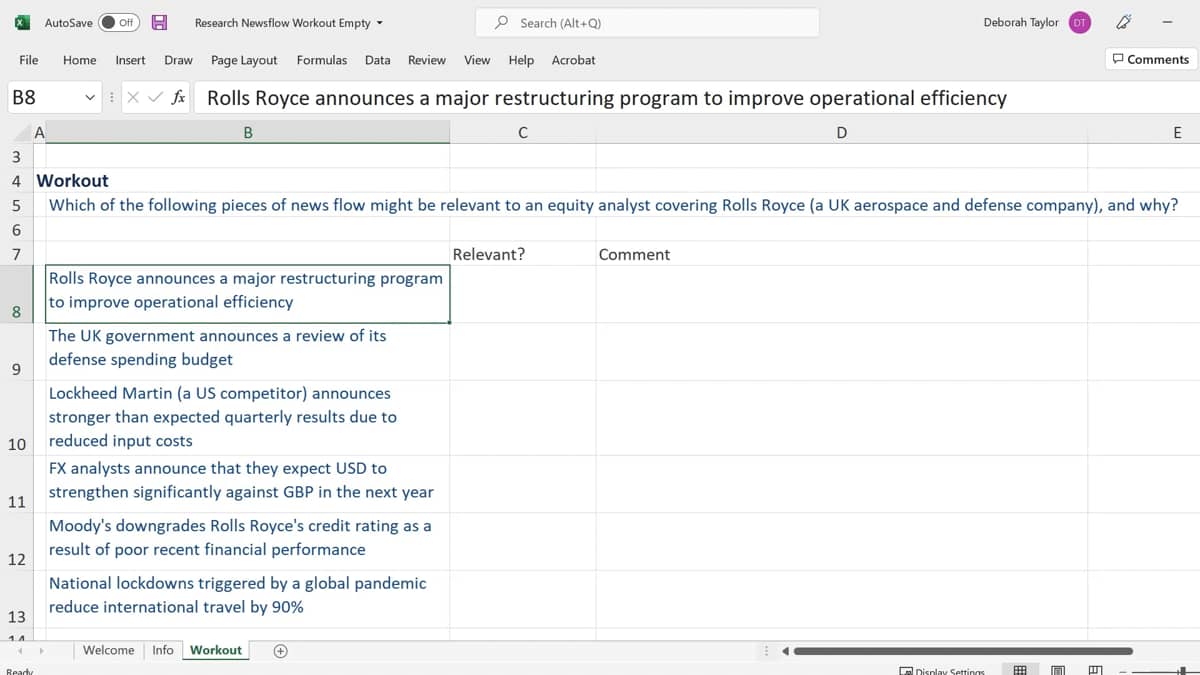The width and height of the screenshot is (1200, 675).
Task: Open the Data ribbon tab
Action: tap(378, 60)
